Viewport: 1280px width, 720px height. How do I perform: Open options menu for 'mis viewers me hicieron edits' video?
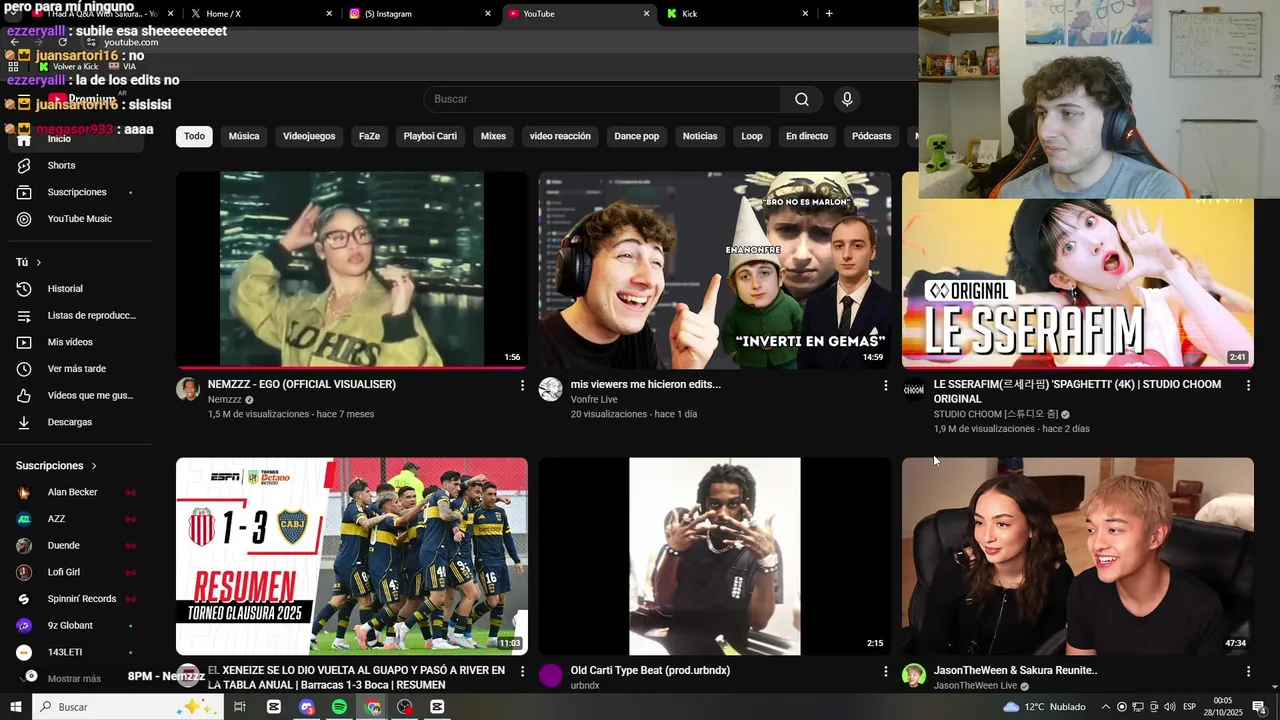[x=885, y=385]
